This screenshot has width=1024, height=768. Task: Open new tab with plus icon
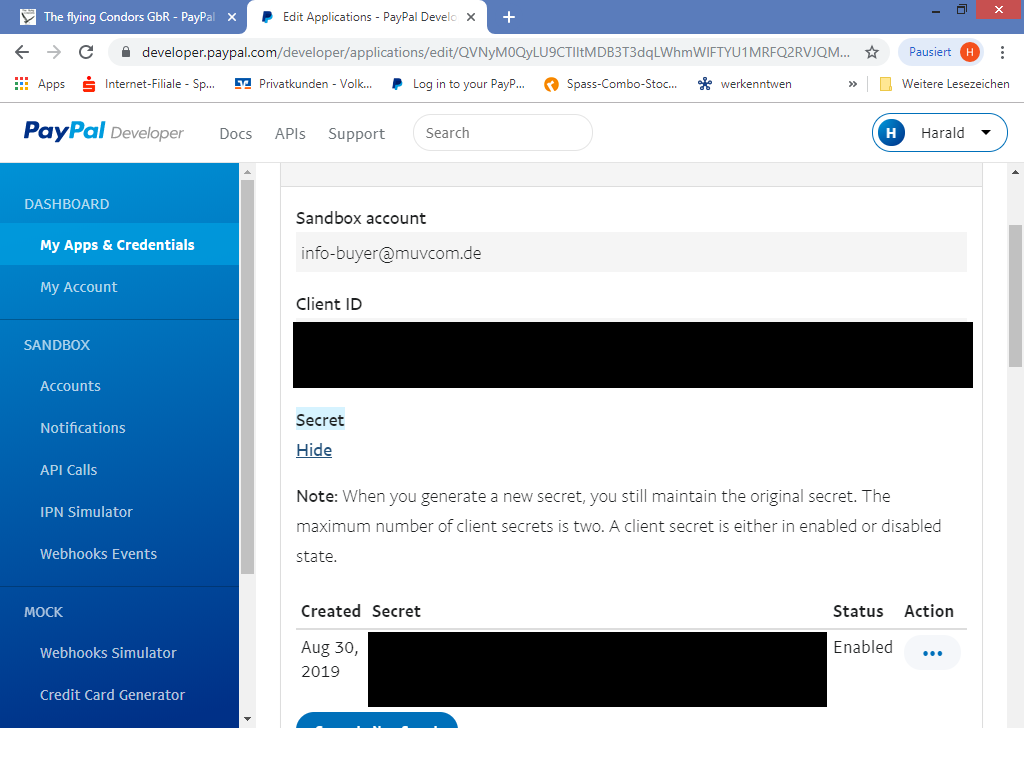509,17
